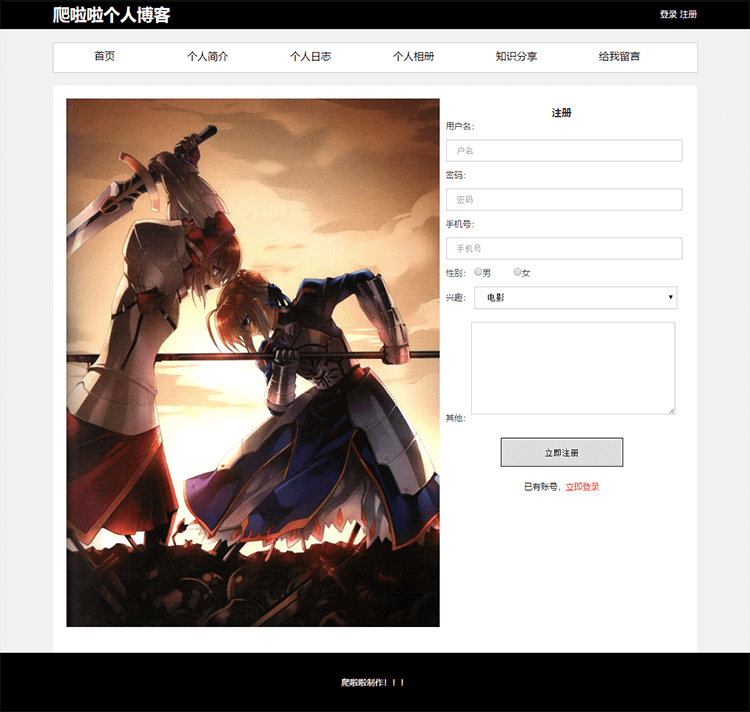Expand the 兴趣 dropdown showing 电影
The image size is (750, 712).
tap(575, 298)
